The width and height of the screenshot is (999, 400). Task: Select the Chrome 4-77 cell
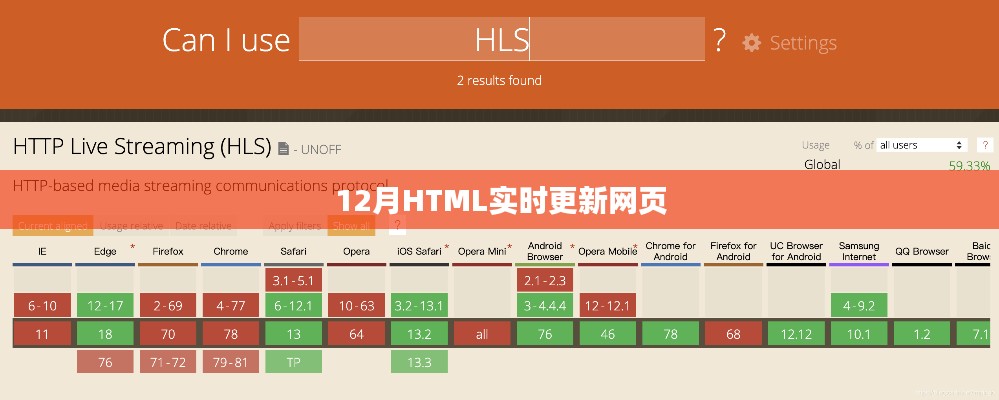tap(231, 306)
